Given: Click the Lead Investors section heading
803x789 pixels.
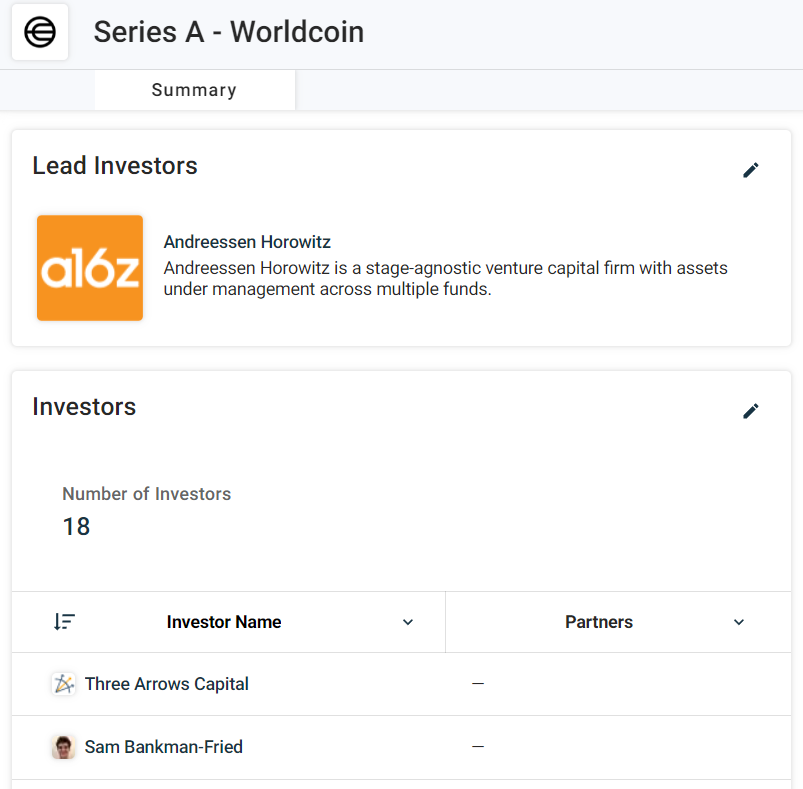Looking at the screenshot, I should point(115,166).
